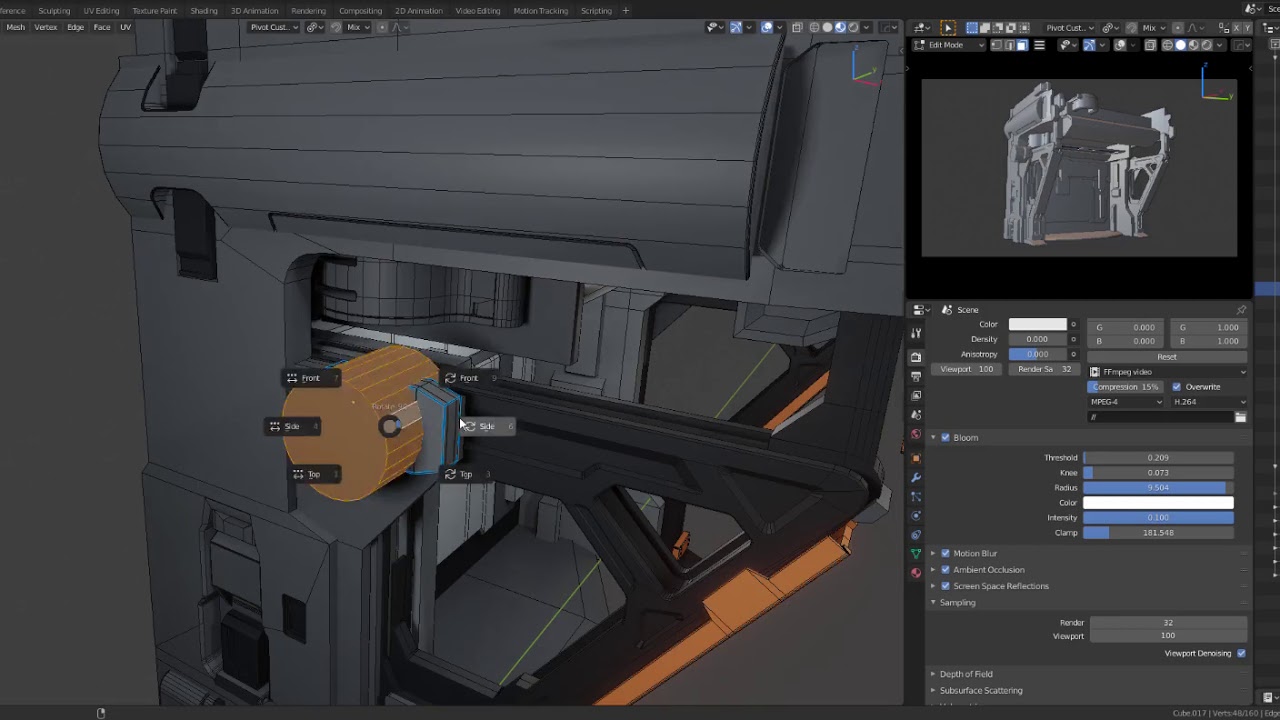Open the Modifiers wrench tab icon

[x=915, y=478]
